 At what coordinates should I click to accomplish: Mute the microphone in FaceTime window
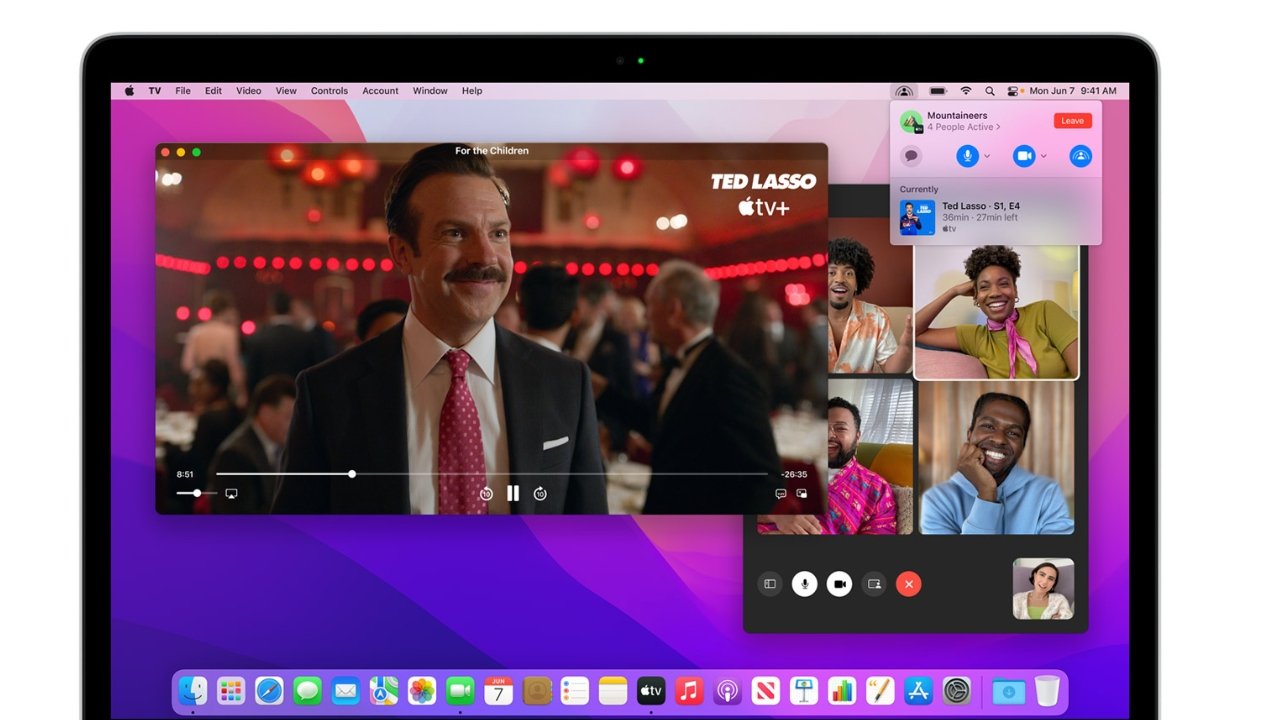[x=805, y=584]
